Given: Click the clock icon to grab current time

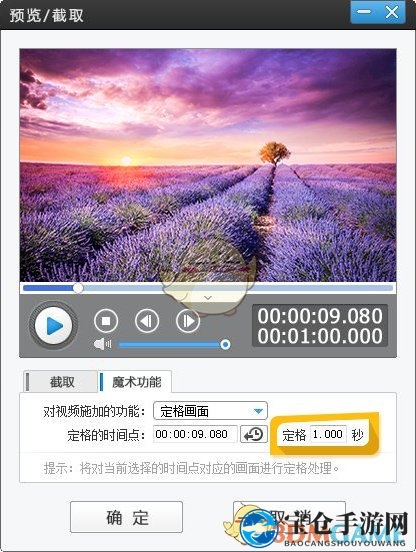Looking at the screenshot, I should click(254, 434).
